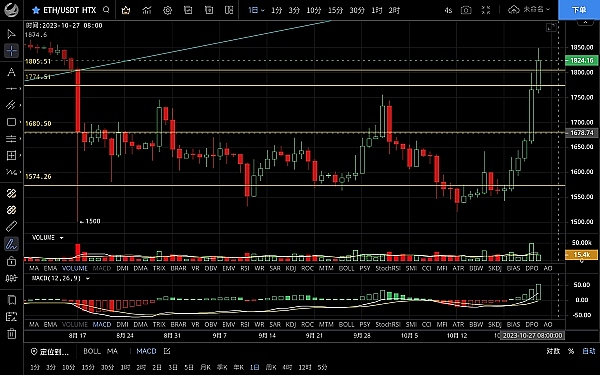The image size is (600, 375).
Task: Select 周K timeframe in the bottom row
Action: pos(271,367)
